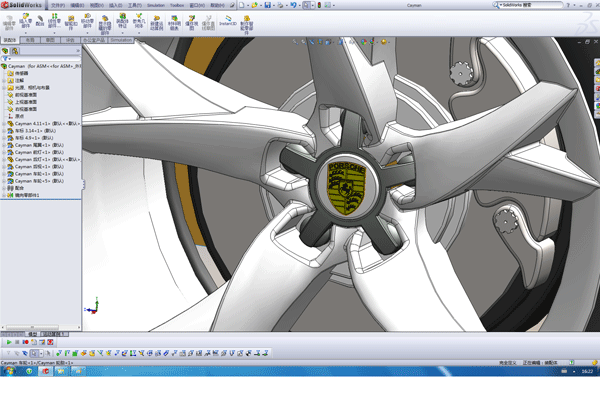Click the SolidWorks search input field
The image size is (600, 400).
(532, 5)
